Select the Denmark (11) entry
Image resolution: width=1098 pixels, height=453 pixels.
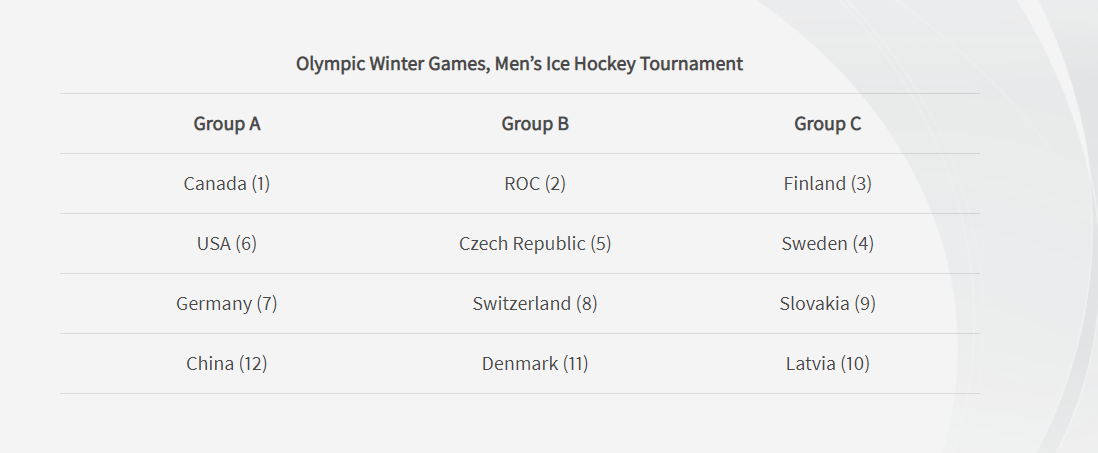click(x=535, y=364)
